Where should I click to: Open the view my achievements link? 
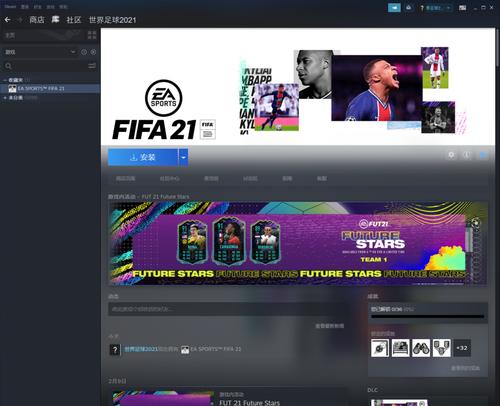[x=465, y=368]
